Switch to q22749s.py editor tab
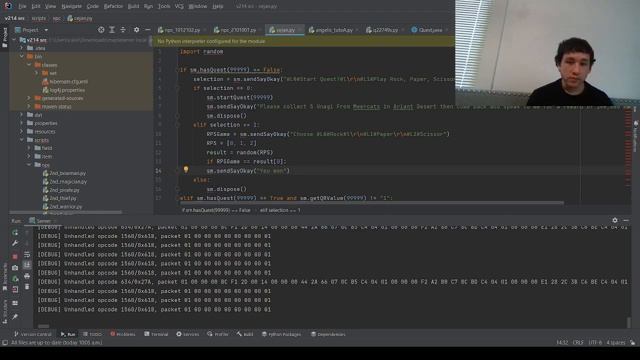Viewport: 640px width, 360px height. pos(384,30)
